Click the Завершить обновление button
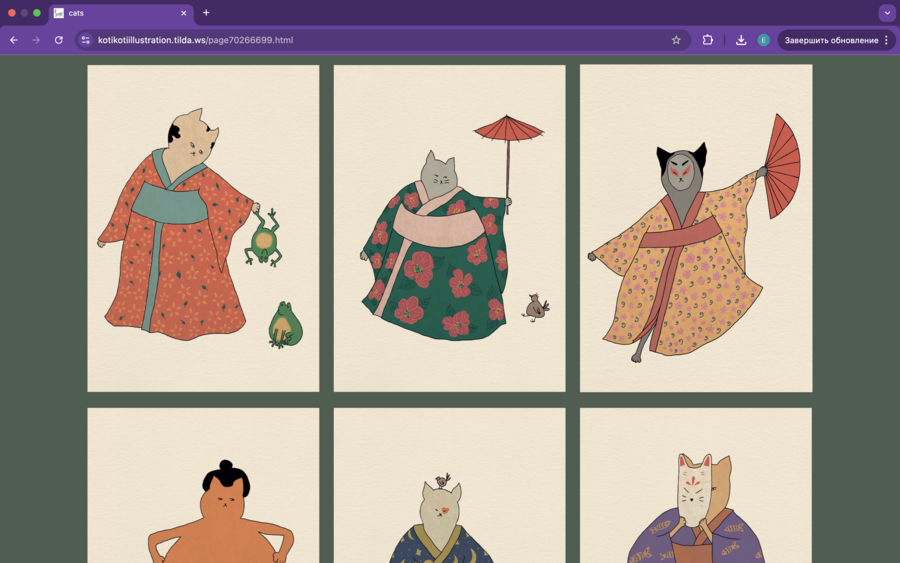 (x=831, y=40)
